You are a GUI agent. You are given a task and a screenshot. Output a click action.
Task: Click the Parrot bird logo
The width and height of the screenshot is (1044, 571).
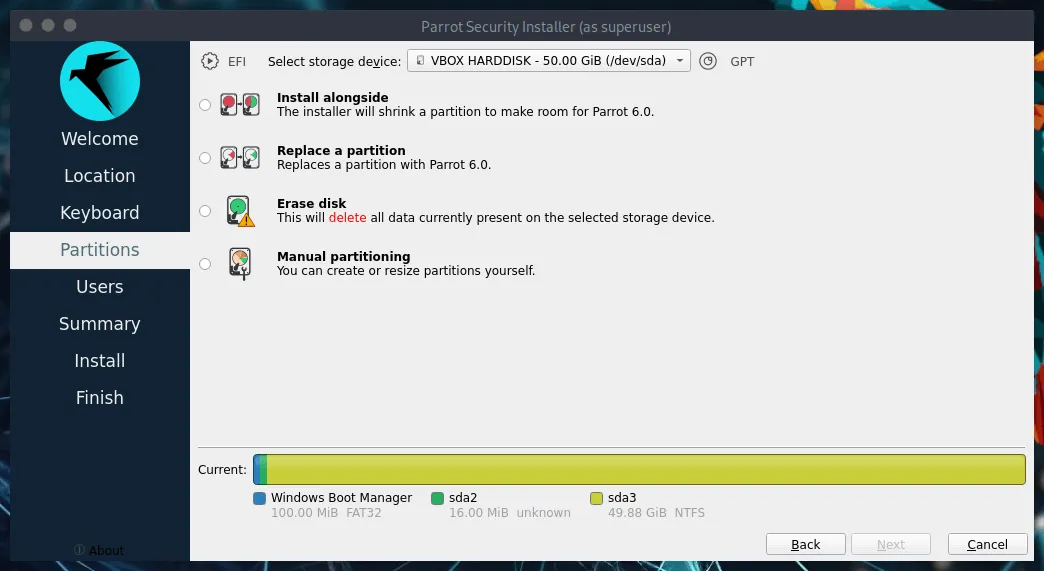pyautogui.click(x=100, y=81)
